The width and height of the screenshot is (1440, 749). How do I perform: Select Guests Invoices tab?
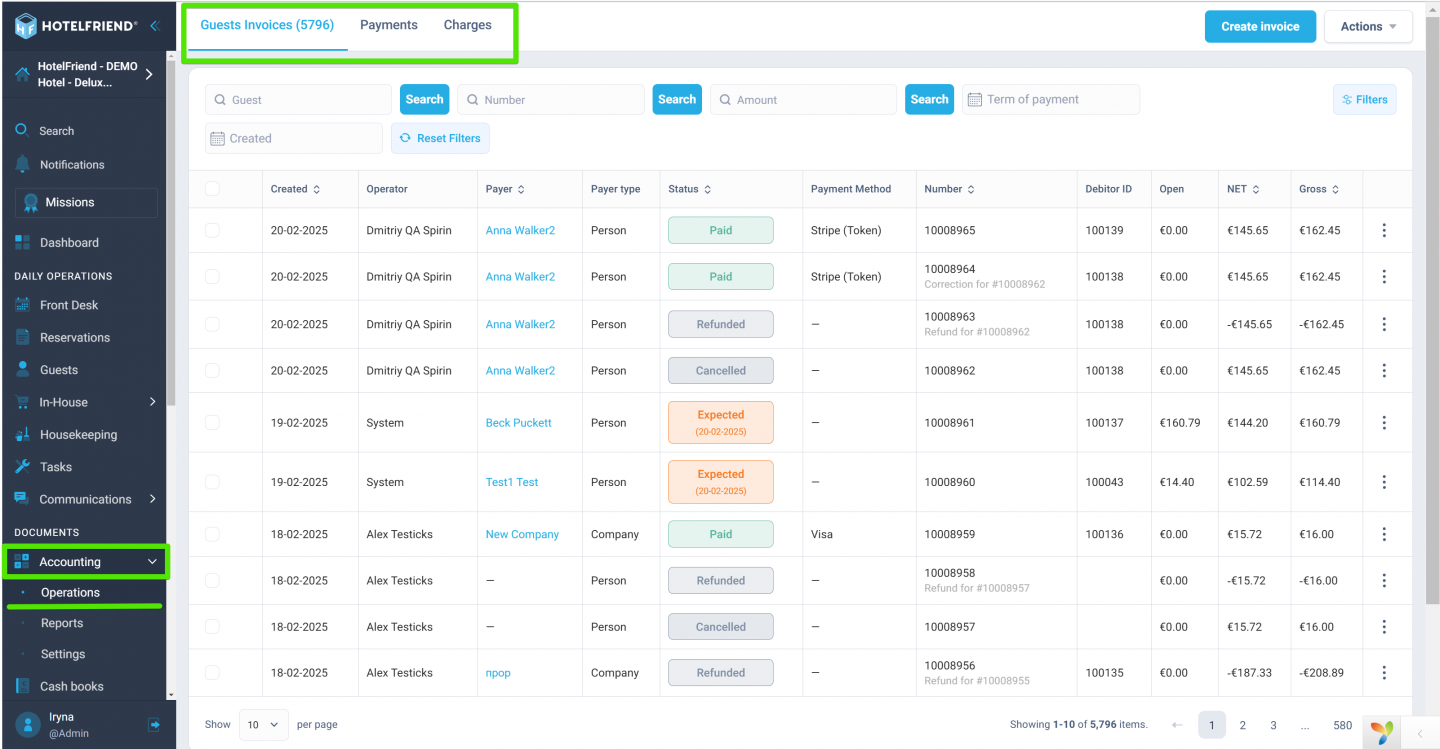click(x=267, y=25)
